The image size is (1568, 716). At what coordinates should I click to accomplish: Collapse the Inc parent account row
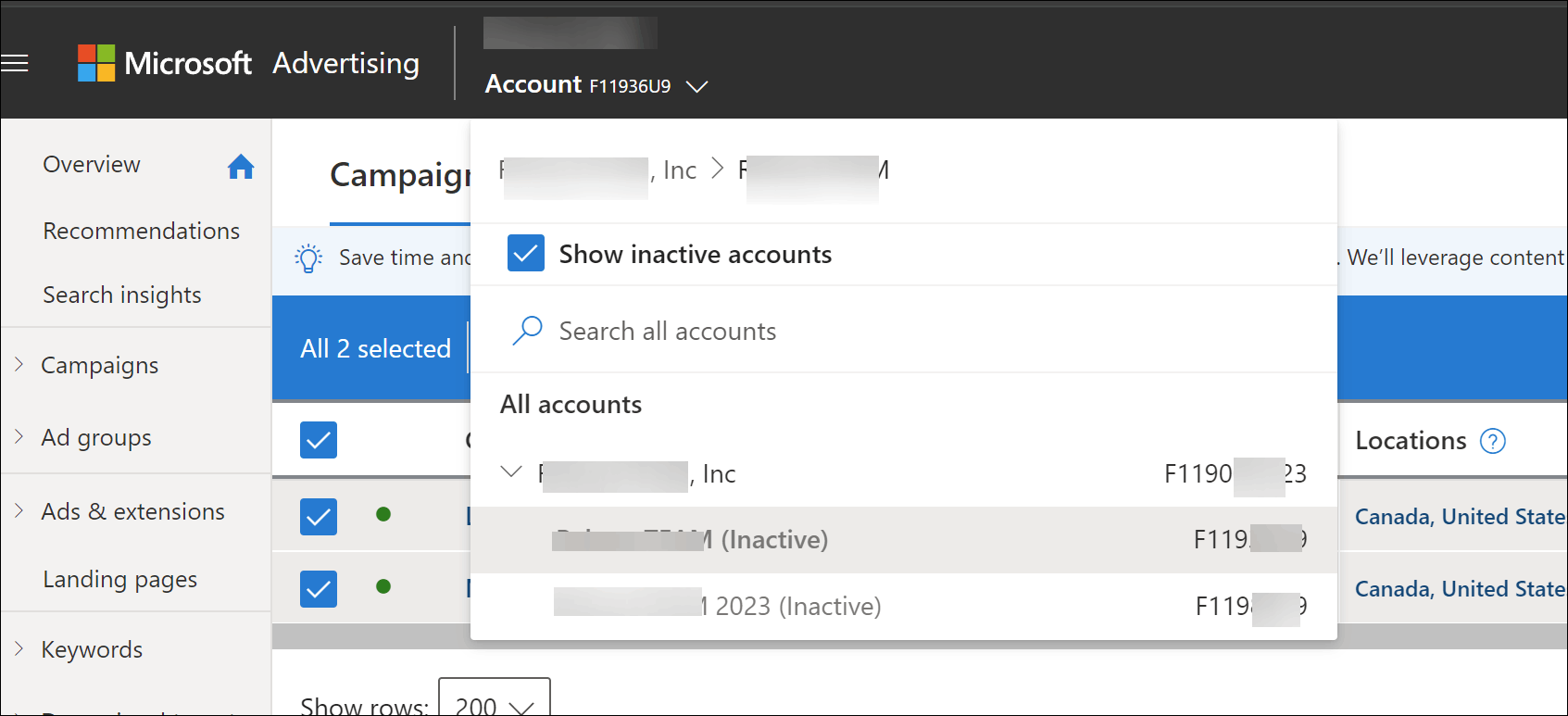coord(511,472)
